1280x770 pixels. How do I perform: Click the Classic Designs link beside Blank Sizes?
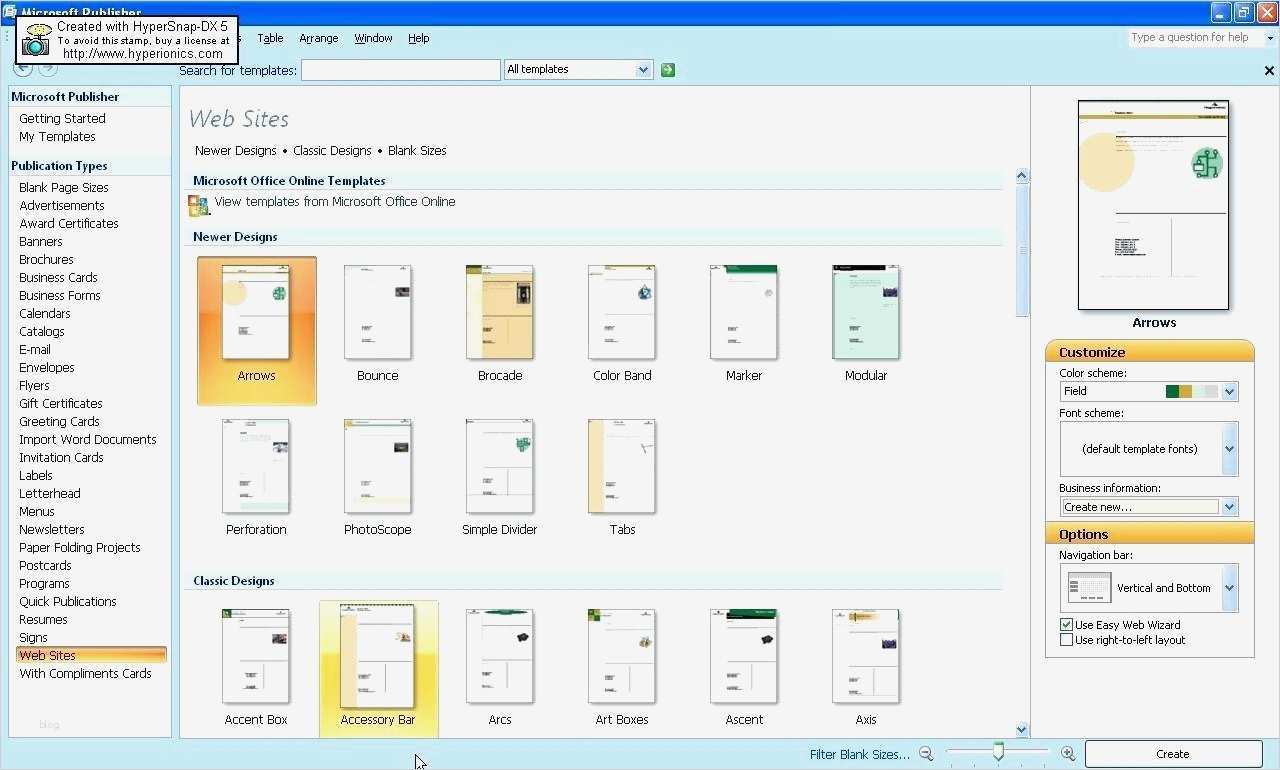coord(332,151)
